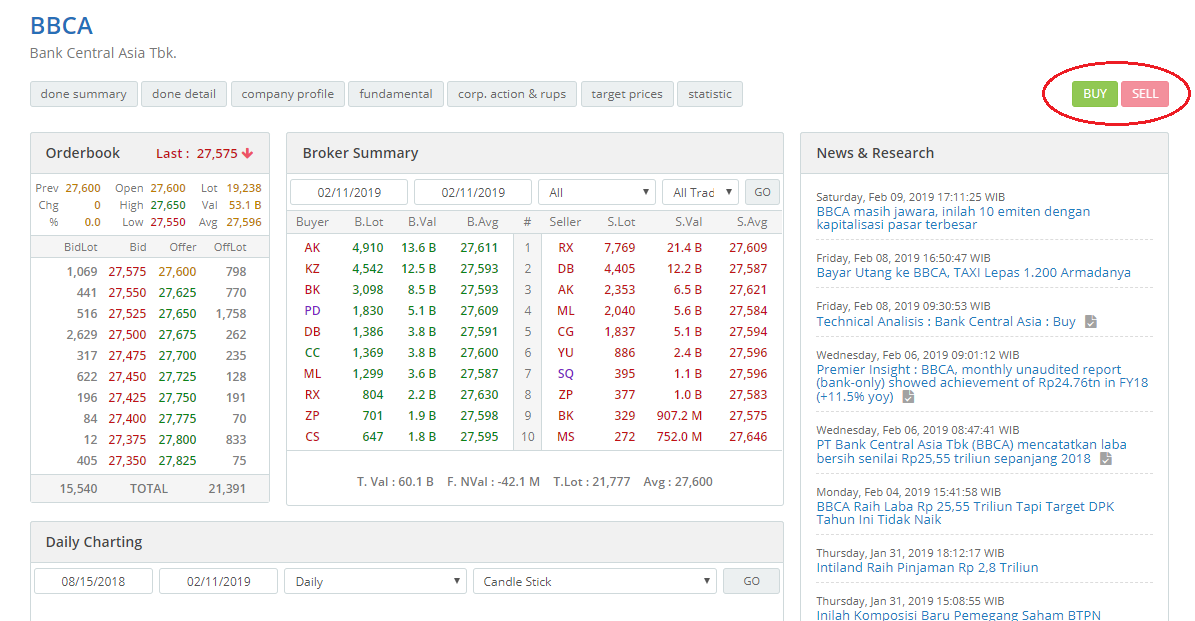Viewport: 1195px width, 621px height.
Task: Click GO in Daily Charting
Action: coord(751,581)
